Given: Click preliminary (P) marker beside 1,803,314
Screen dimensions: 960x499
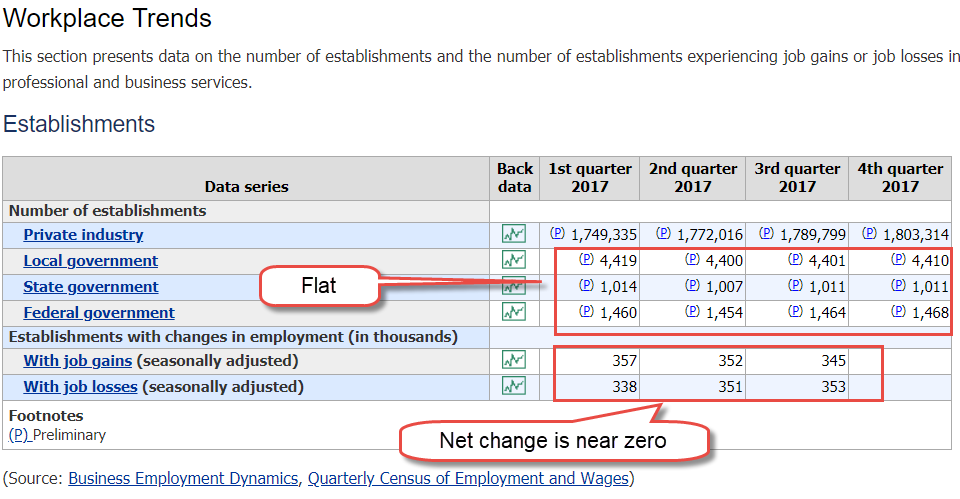Looking at the screenshot, I should [869, 234].
